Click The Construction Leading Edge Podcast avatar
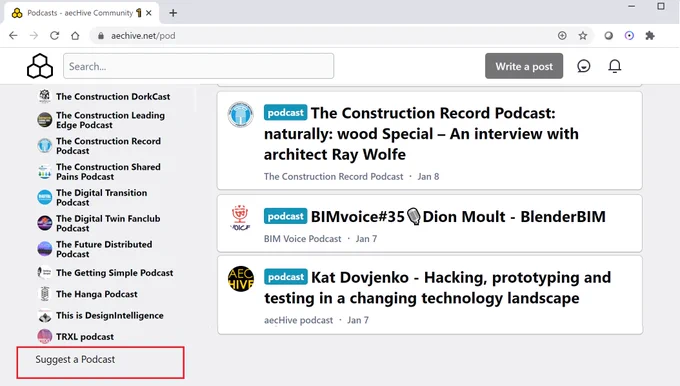The width and height of the screenshot is (680, 386). click(45, 120)
